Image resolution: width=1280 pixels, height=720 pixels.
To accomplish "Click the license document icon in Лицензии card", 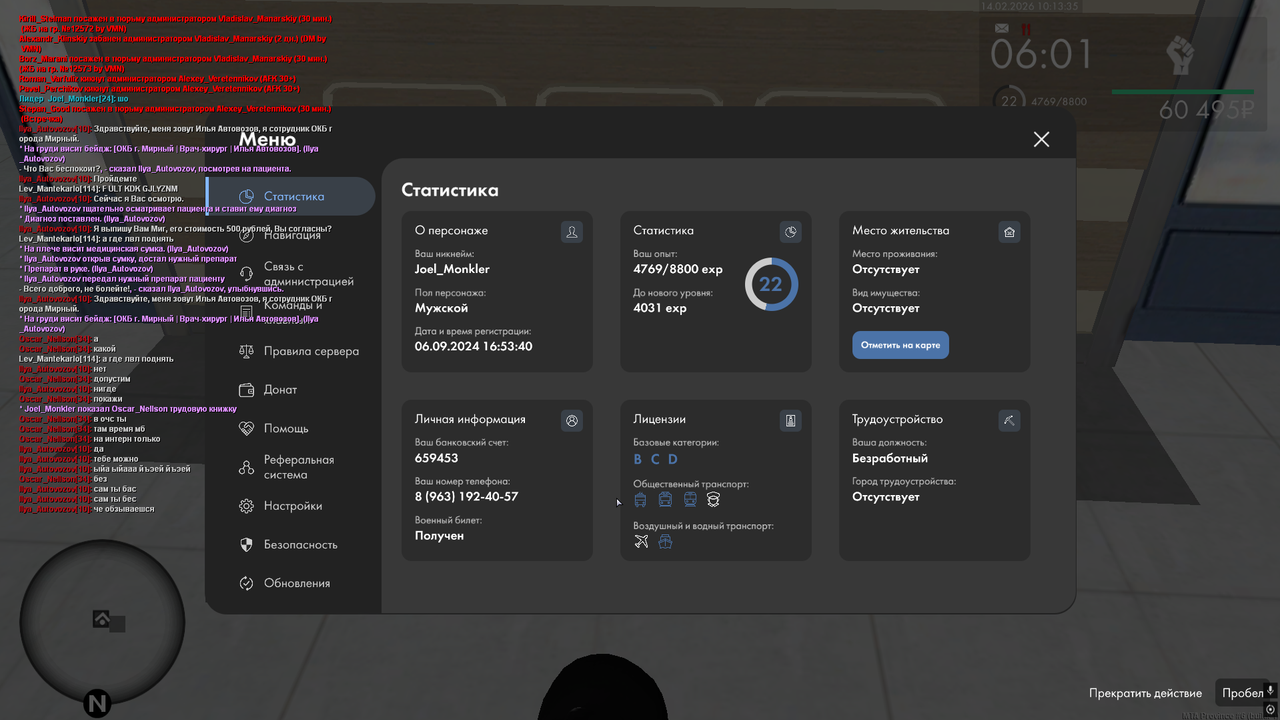I will click(790, 421).
